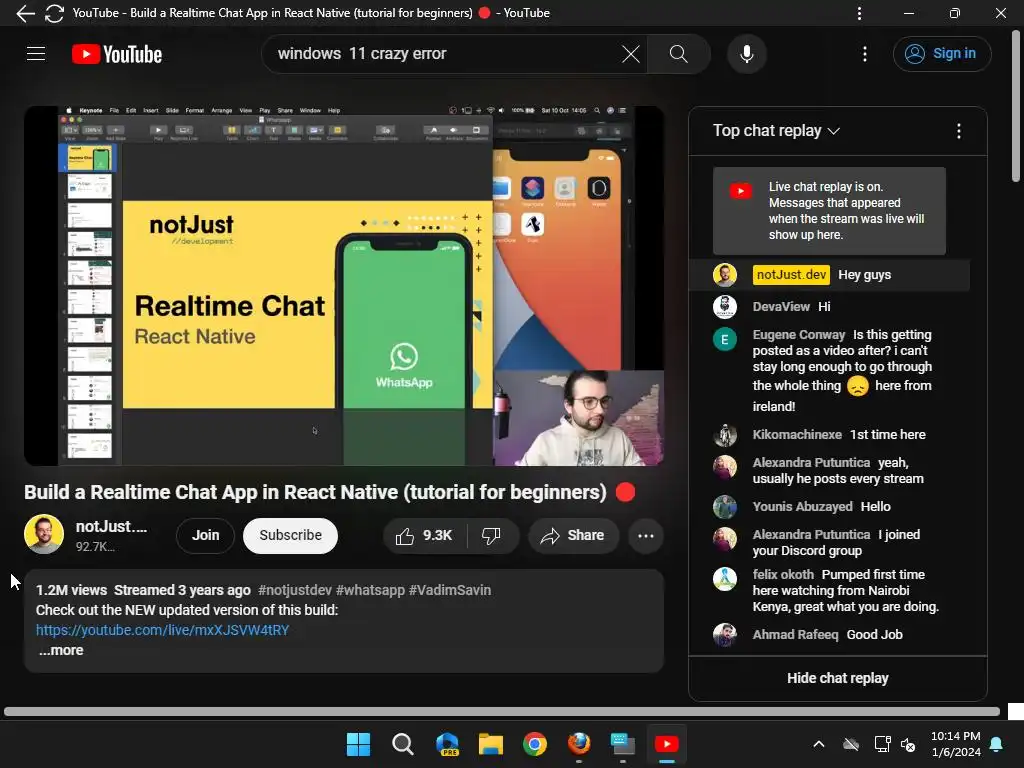Click the magnifier search button
This screenshot has height=768, width=1024.
(x=679, y=54)
